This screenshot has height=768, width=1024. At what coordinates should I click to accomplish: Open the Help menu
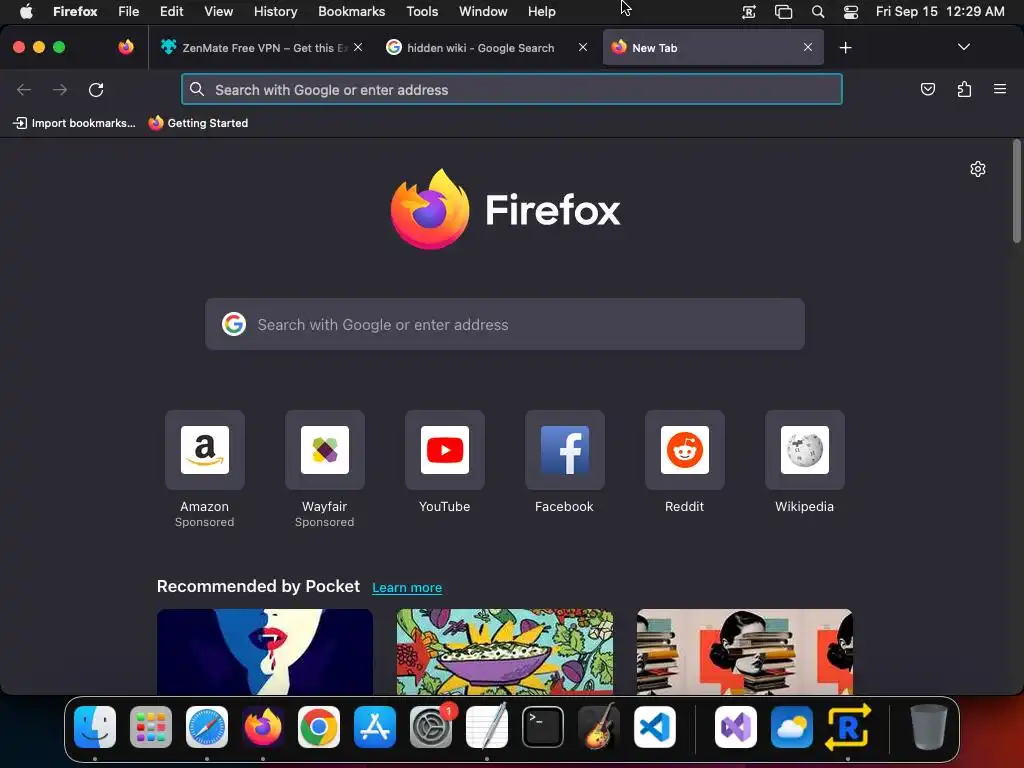click(541, 11)
